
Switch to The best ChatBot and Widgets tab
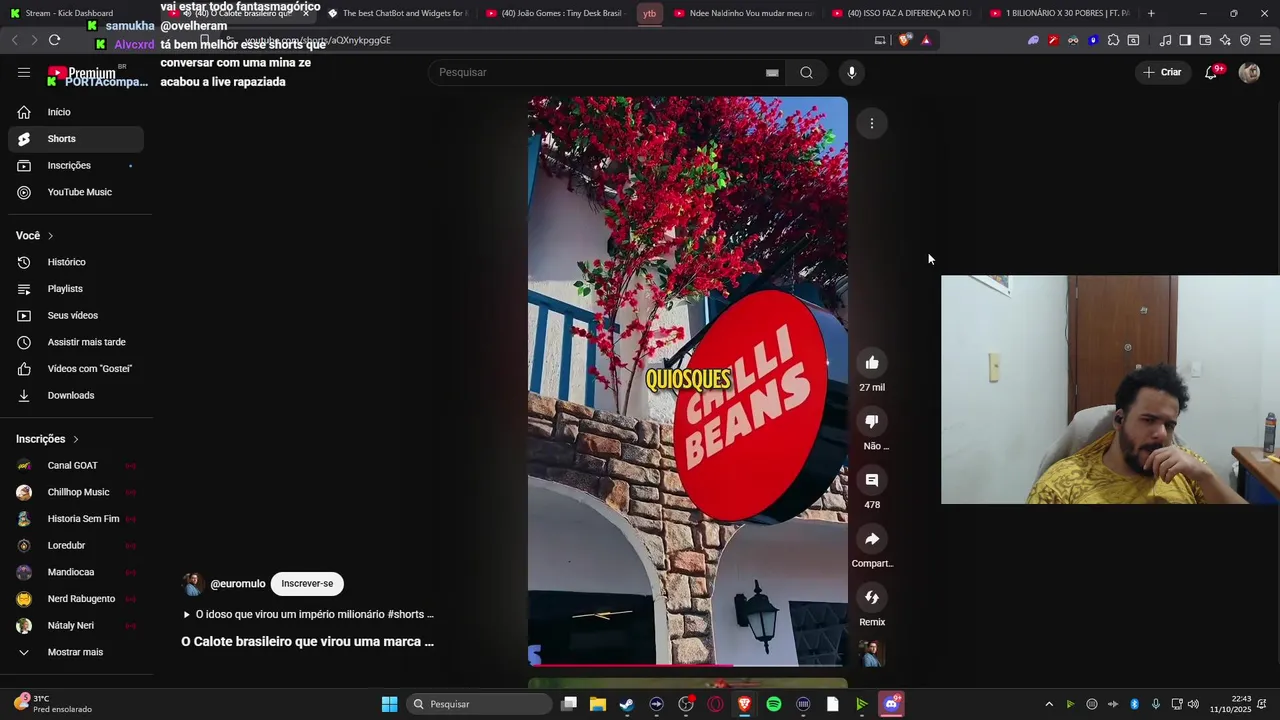pyautogui.click(x=397, y=13)
